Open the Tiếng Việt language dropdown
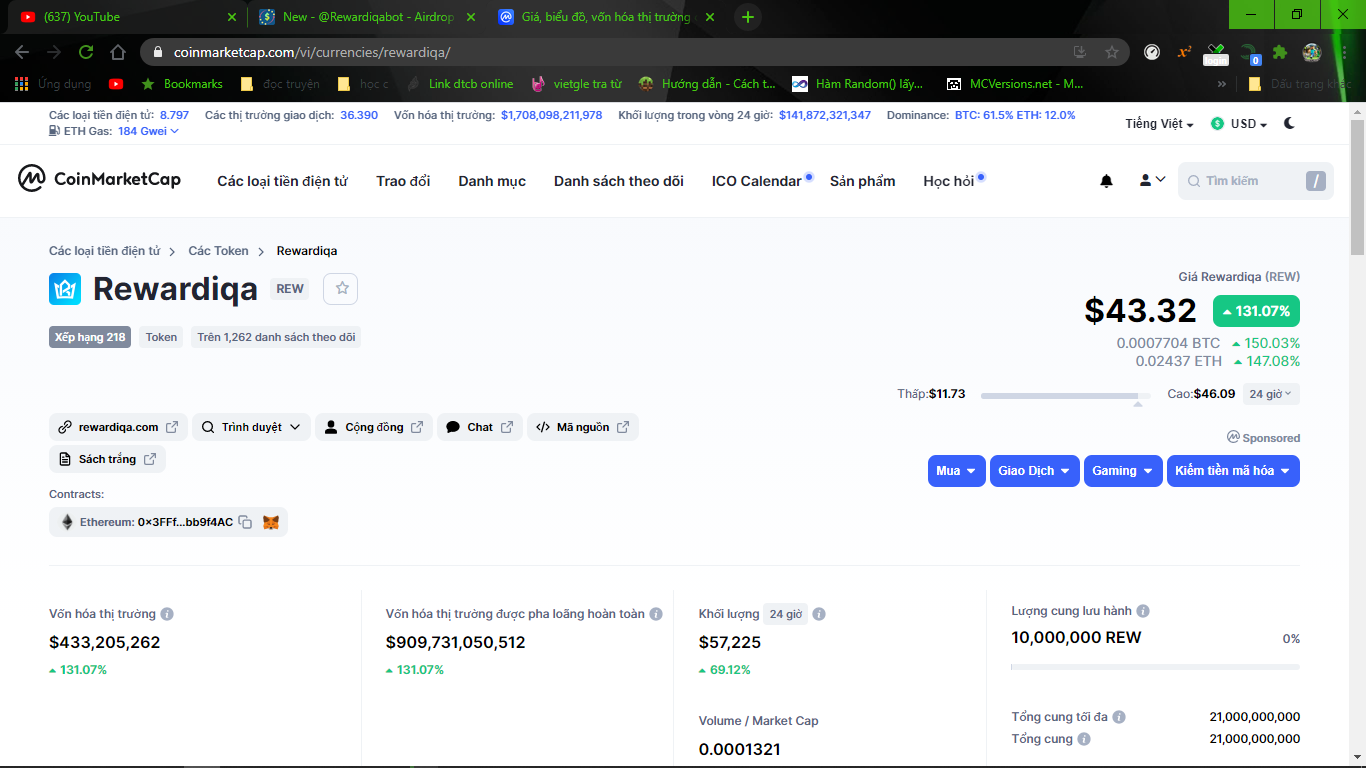Screen dimensions: 1366x768 tap(1159, 124)
